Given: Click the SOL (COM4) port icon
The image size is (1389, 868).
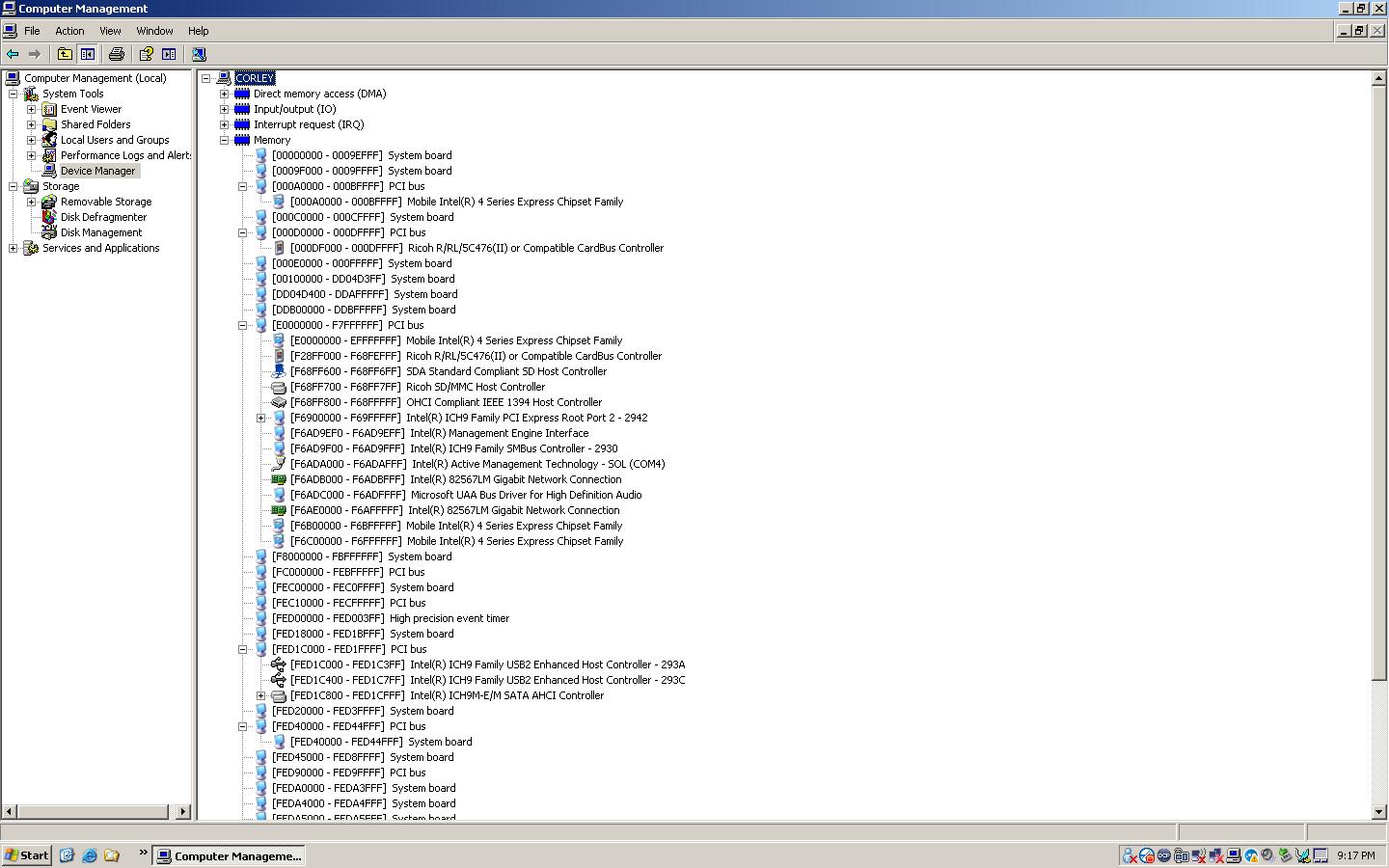Looking at the screenshot, I should point(279,464).
